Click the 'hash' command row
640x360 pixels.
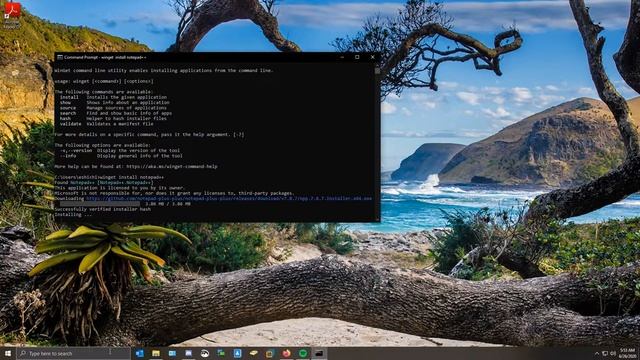tap(113, 119)
